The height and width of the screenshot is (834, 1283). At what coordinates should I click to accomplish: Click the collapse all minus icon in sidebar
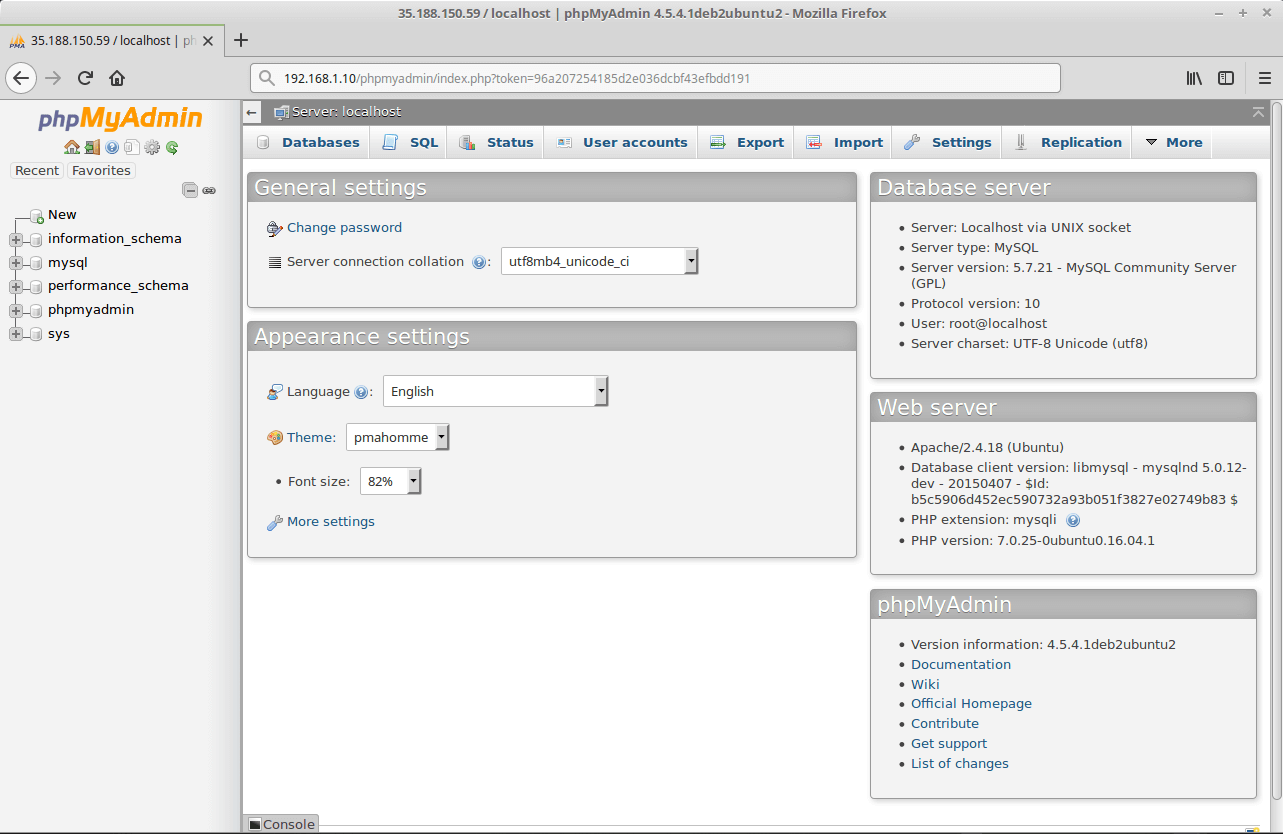pos(190,190)
